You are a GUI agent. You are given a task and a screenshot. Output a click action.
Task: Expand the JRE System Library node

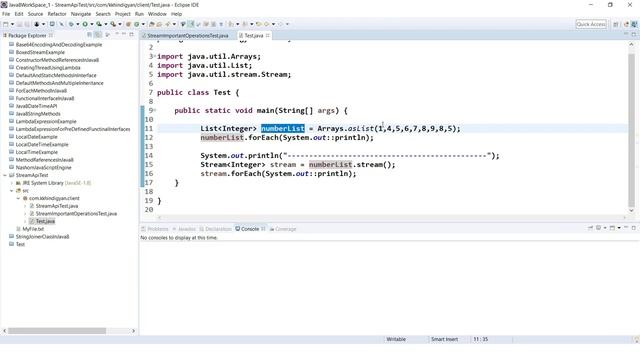[12, 183]
